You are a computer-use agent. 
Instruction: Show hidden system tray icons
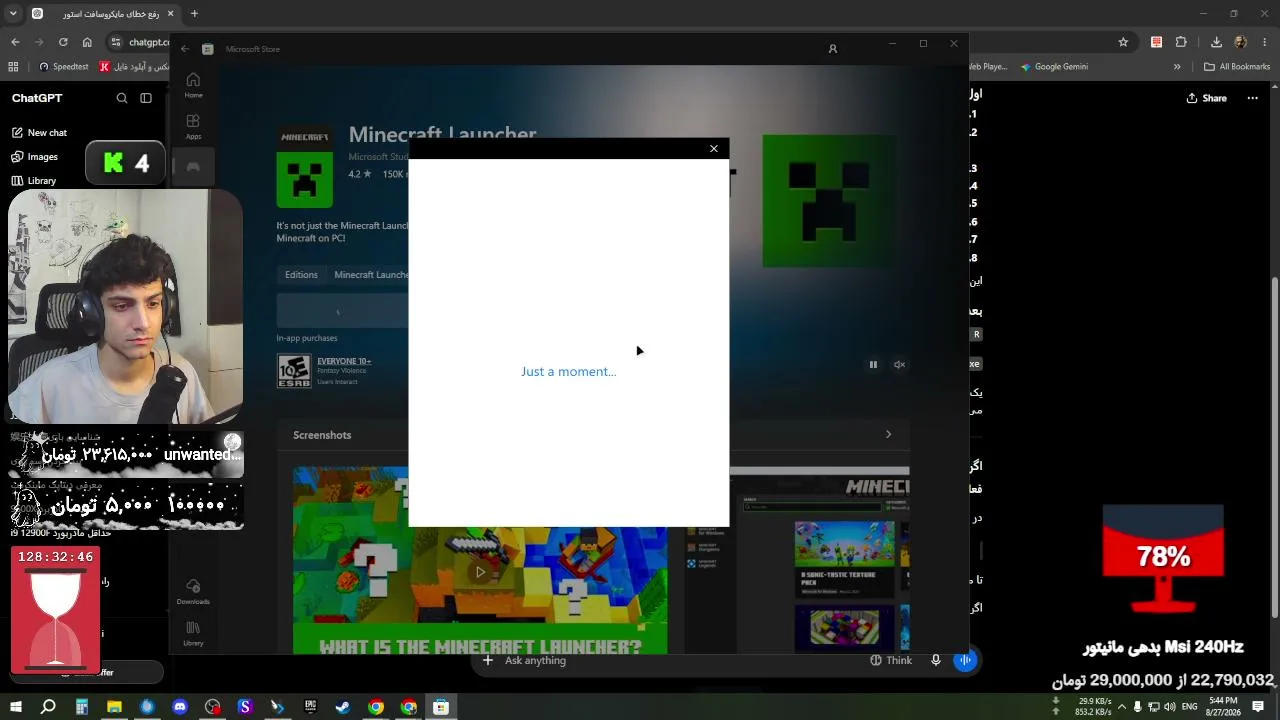(1121, 707)
